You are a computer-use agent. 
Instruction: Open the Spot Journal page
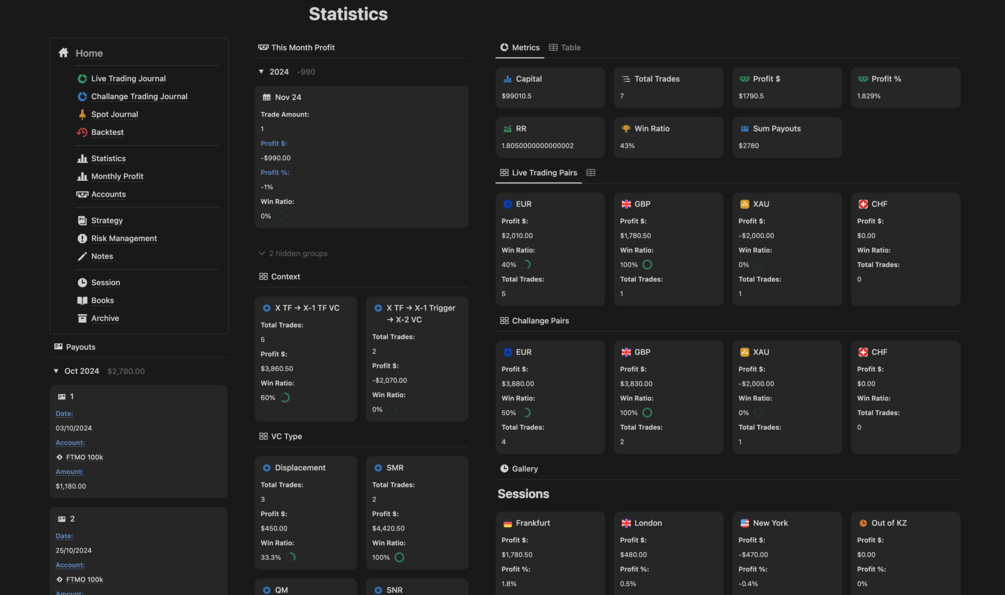[x=115, y=114]
